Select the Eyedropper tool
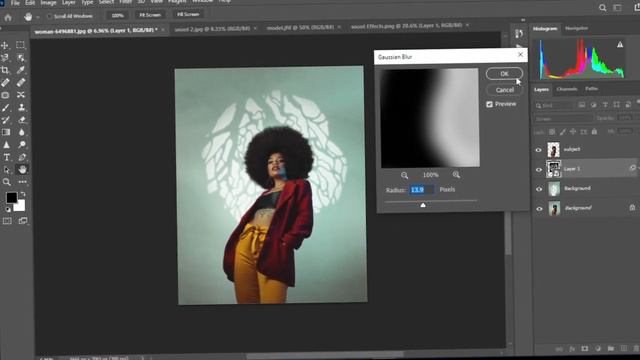Viewport: 640px width, 360px height. 21,70
